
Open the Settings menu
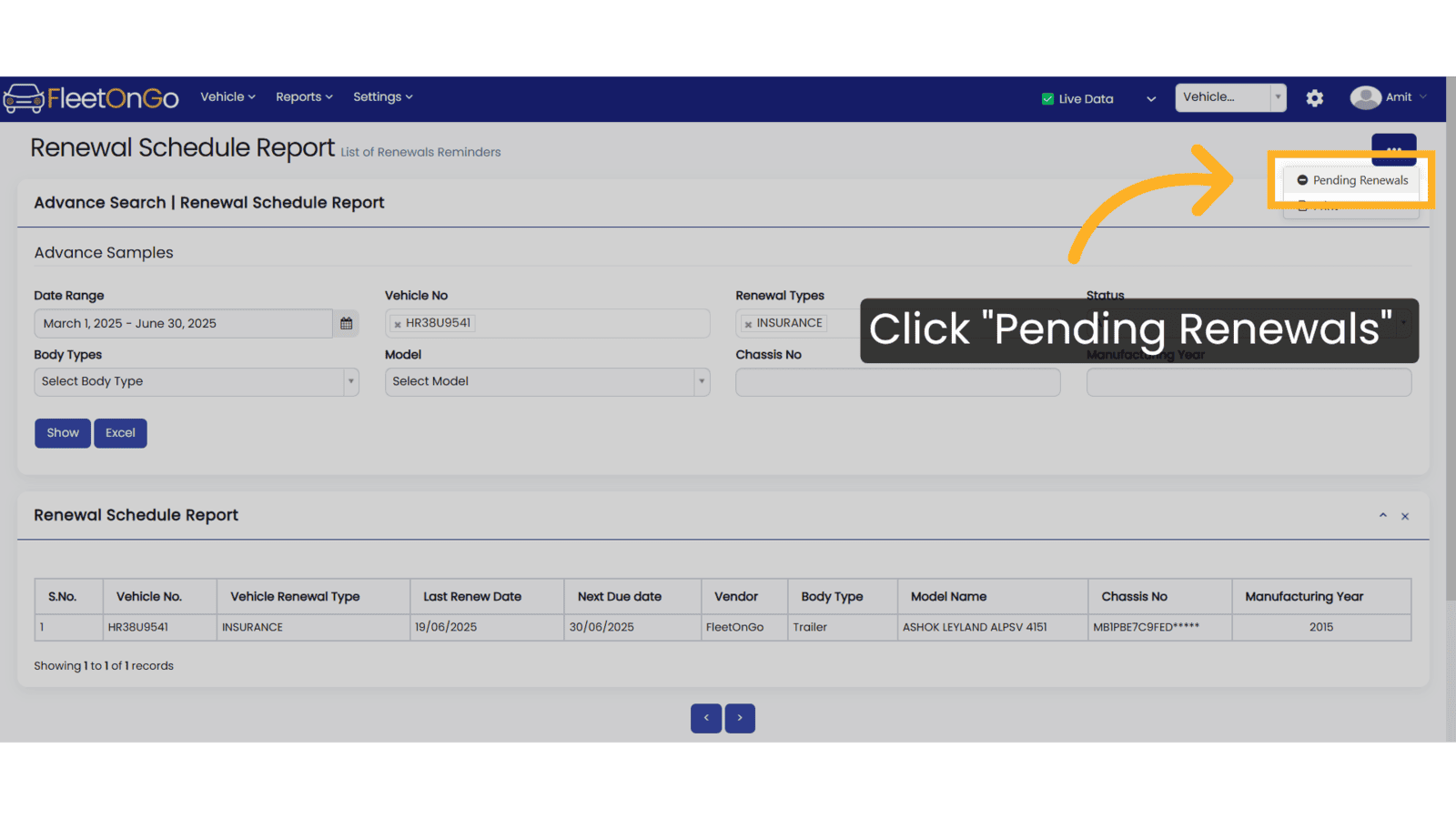coord(382,96)
